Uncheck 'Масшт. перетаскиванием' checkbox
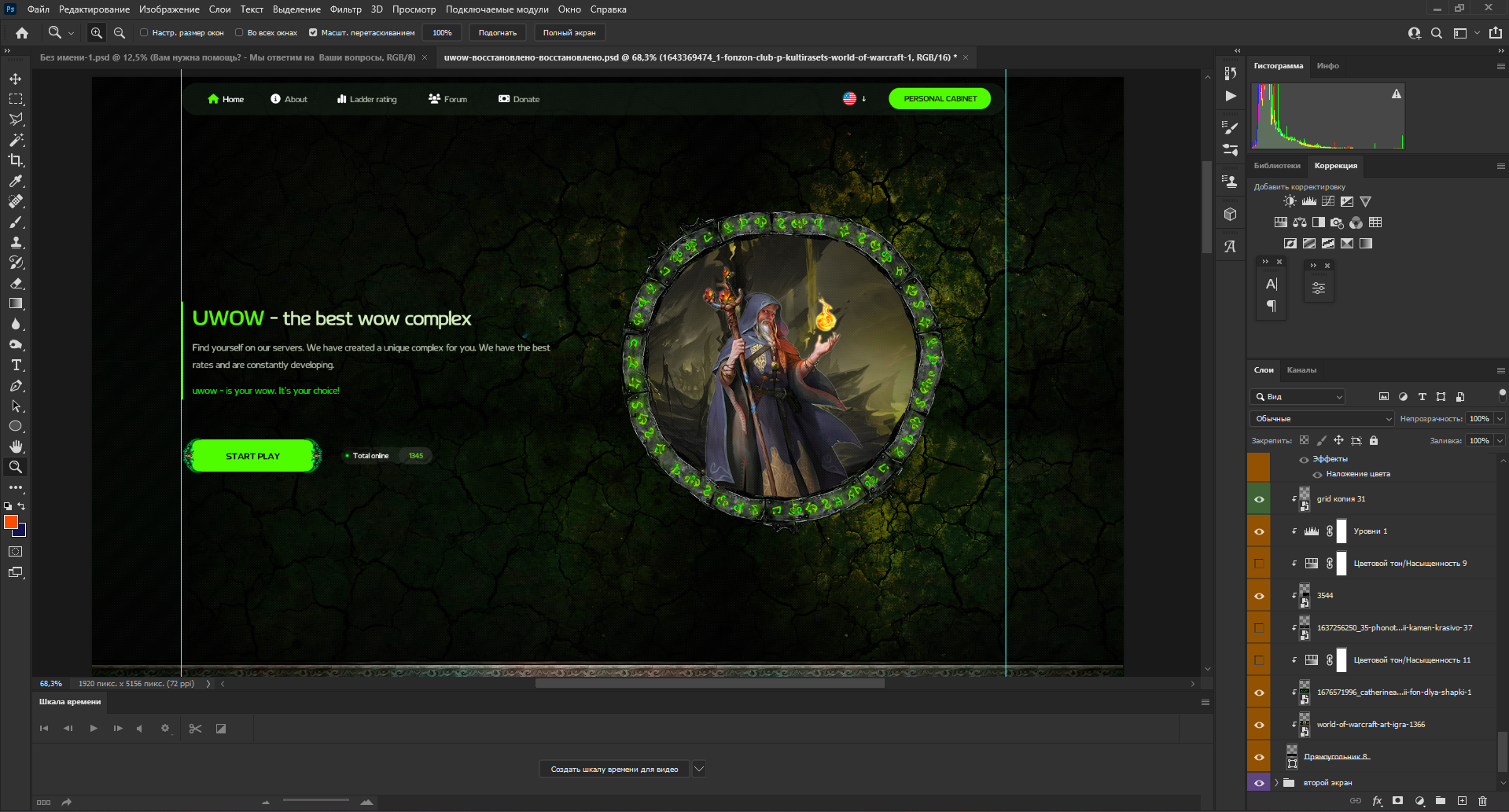Image resolution: width=1509 pixels, height=812 pixels. tap(313, 33)
